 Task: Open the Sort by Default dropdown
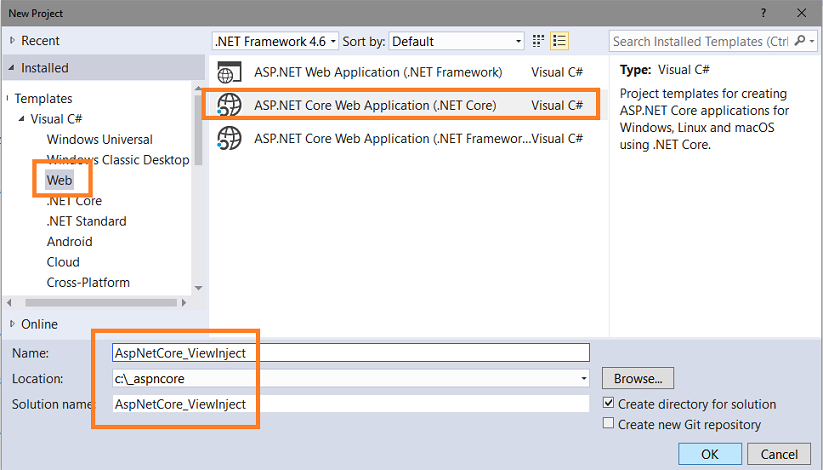click(456, 41)
